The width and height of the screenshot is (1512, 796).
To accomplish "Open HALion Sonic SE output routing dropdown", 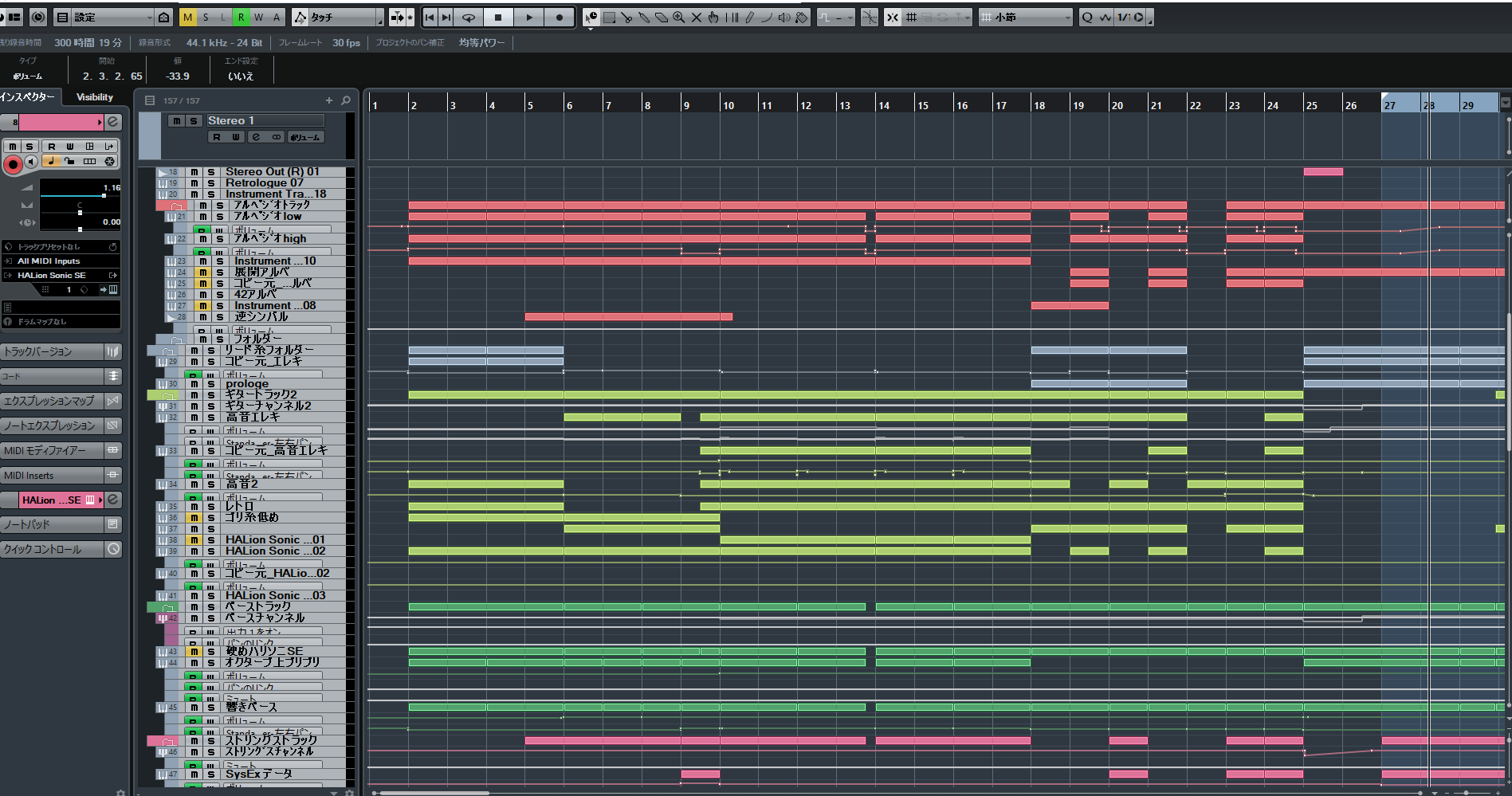I will [x=61, y=276].
